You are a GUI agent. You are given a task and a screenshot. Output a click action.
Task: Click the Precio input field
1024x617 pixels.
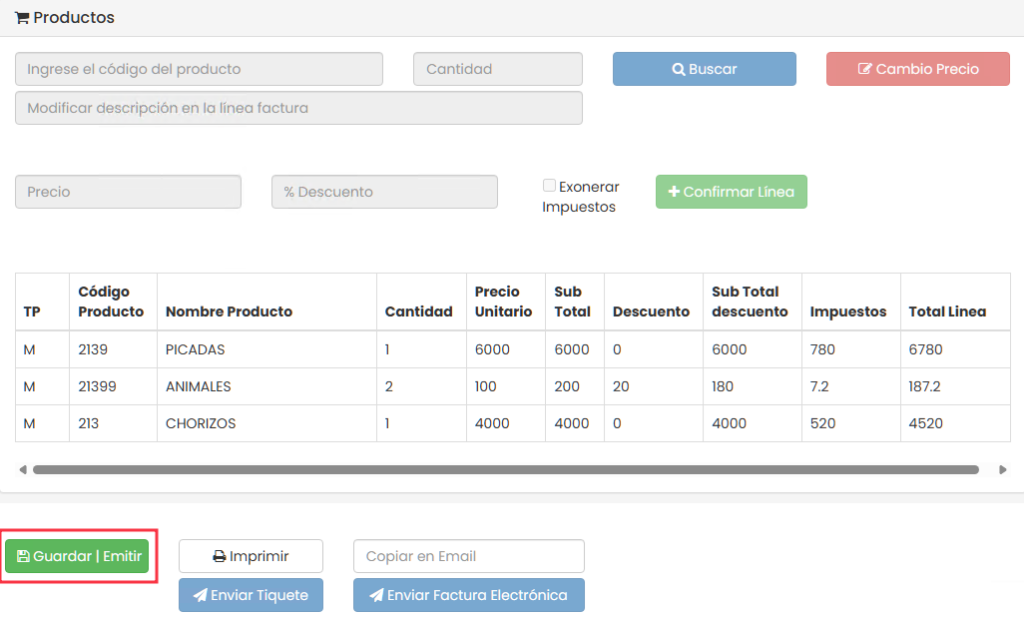point(128,192)
